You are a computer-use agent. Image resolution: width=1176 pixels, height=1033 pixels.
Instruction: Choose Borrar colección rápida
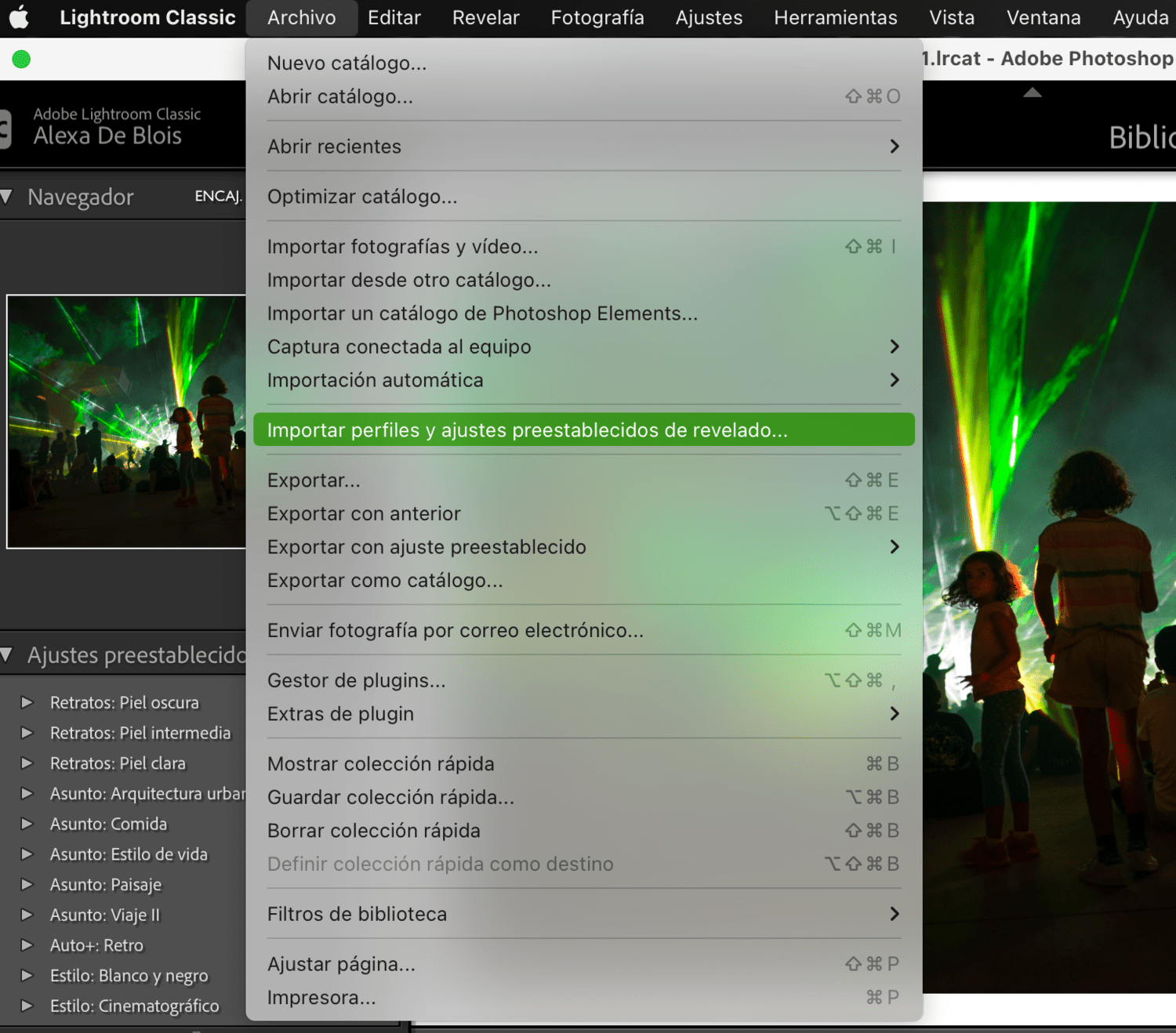pos(584,831)
